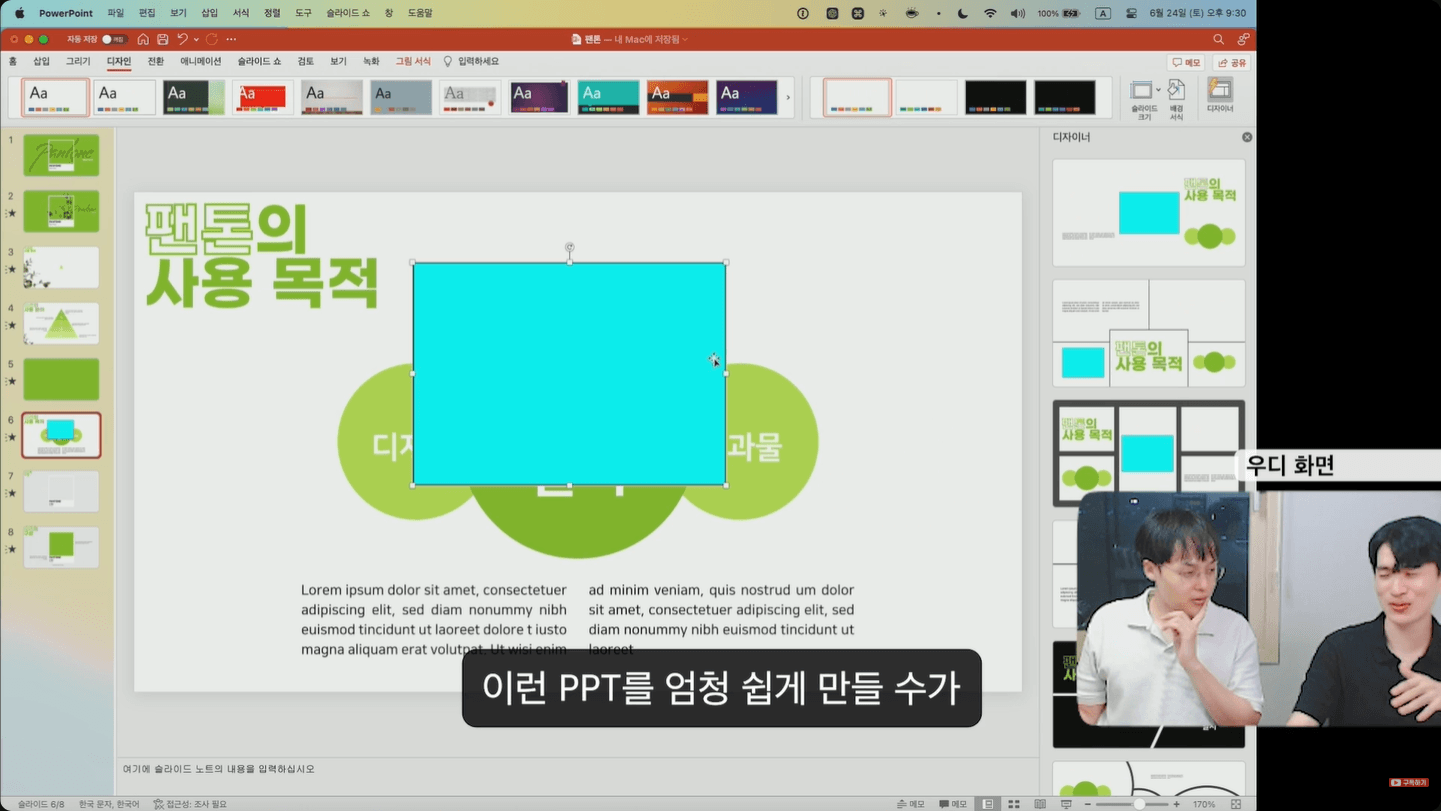This screenshot has height=811, width=1441.
Task: Click the Redo icon in title bar
Action: [212, 39]
